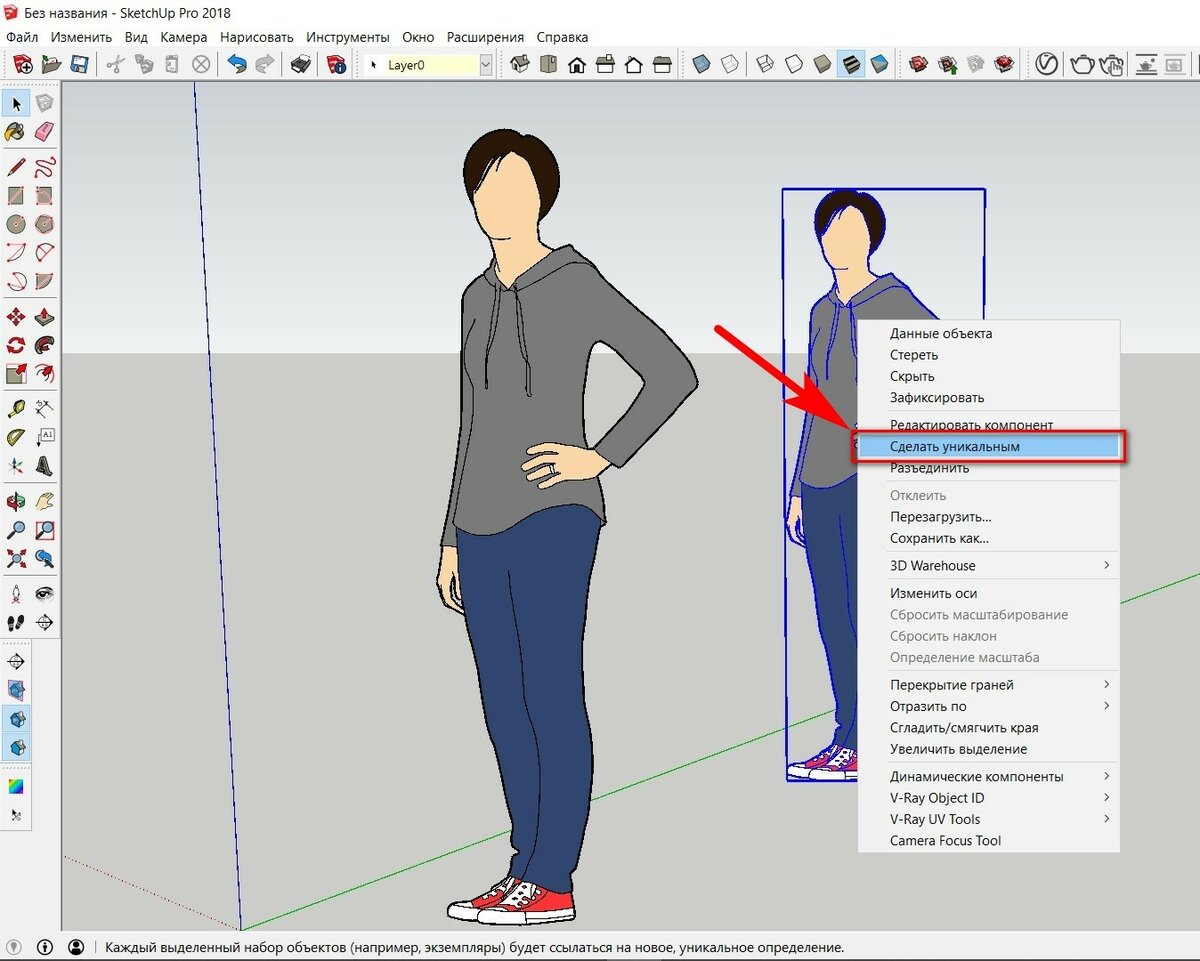Choose the Make Component tool
Viewport: 1200px width, 961px height.
[x=45, y=103]
